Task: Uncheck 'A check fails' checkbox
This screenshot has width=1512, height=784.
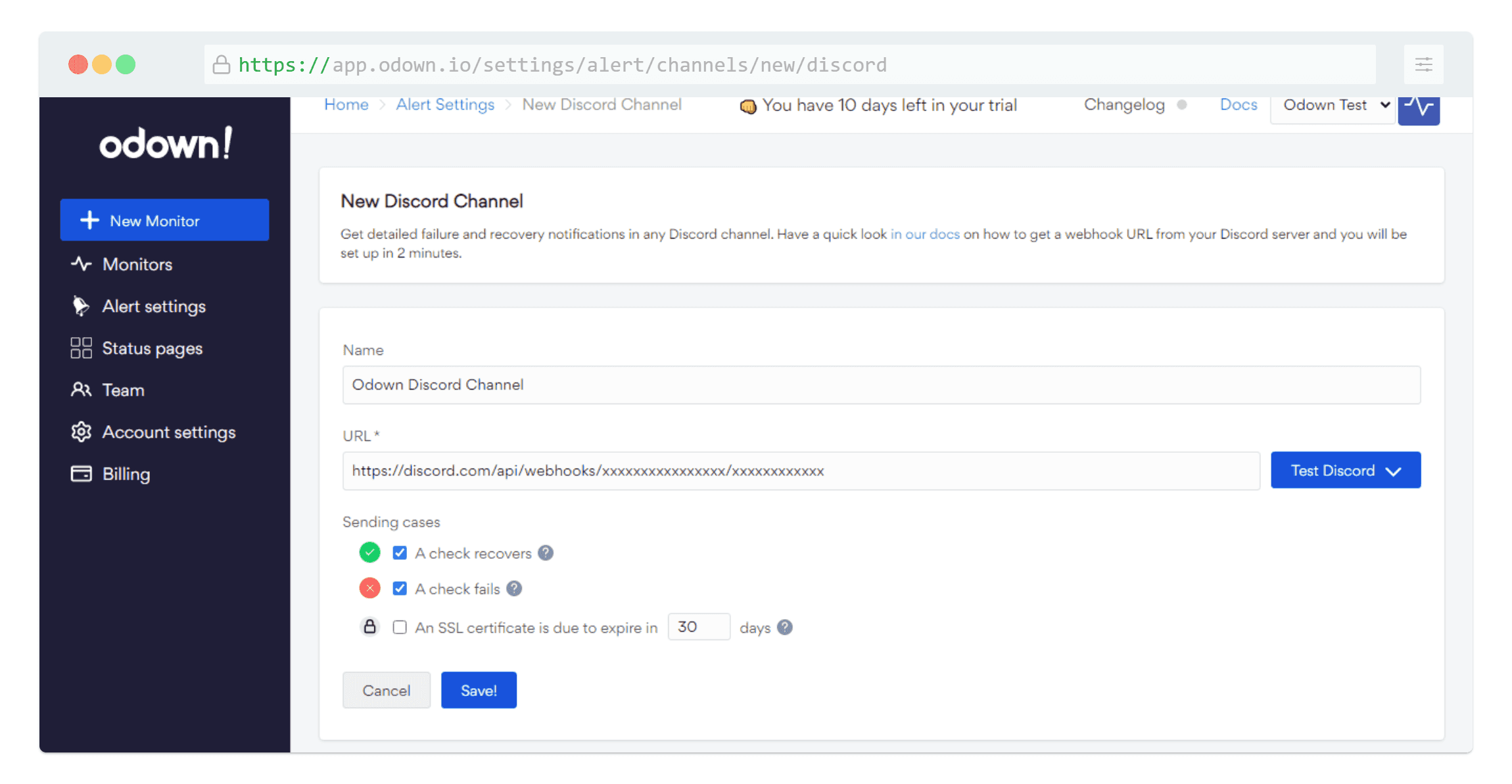Action: coord(400,588)
